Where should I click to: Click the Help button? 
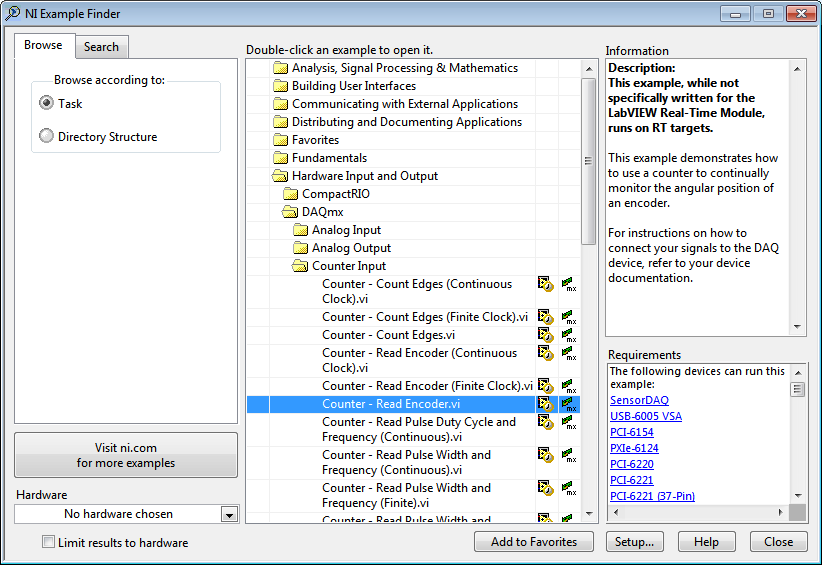706,541
